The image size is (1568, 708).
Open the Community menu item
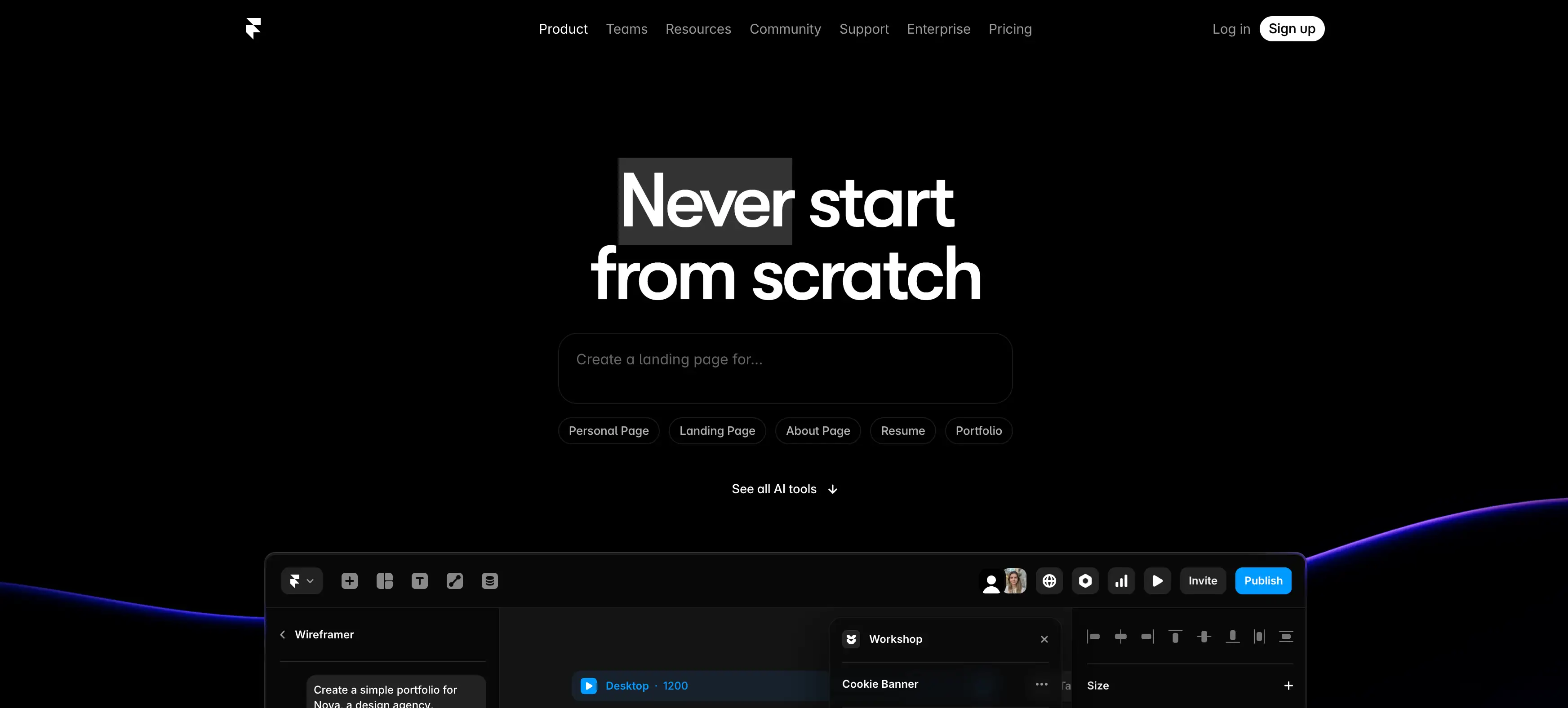coord(785,29)
